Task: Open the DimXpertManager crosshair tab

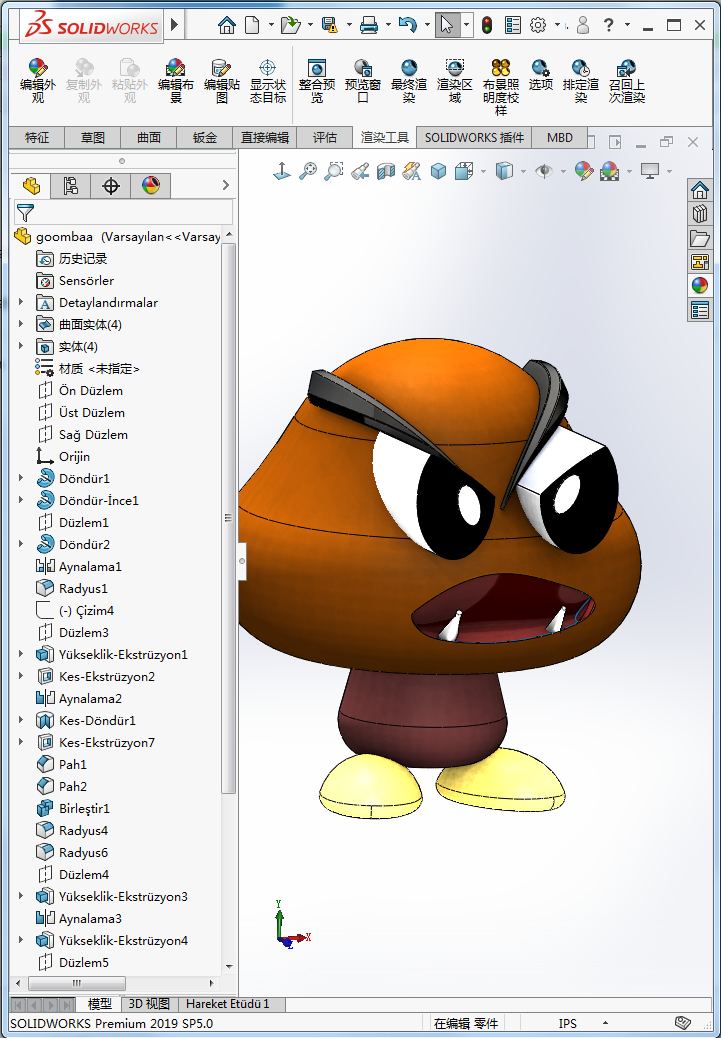Action: 111,186
